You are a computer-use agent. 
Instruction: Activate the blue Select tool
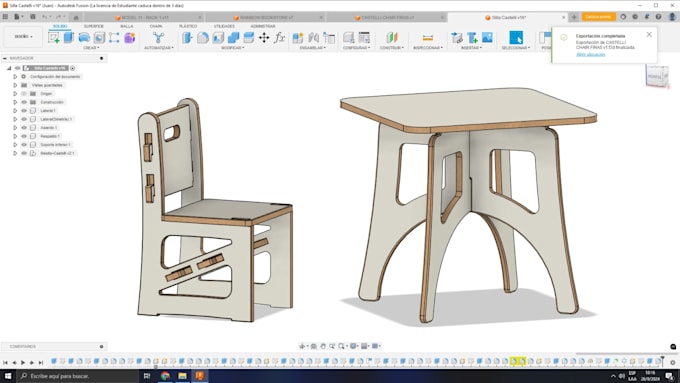click(x=516, y=38)
